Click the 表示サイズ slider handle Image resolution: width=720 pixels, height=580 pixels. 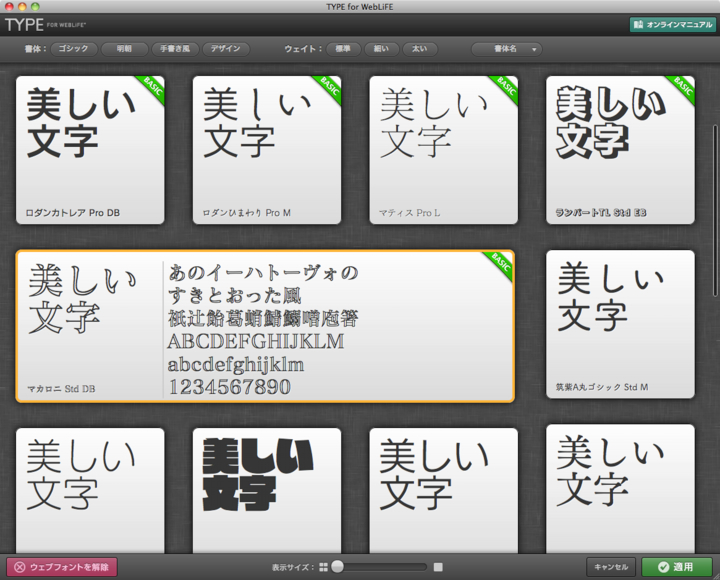(338, 567)
